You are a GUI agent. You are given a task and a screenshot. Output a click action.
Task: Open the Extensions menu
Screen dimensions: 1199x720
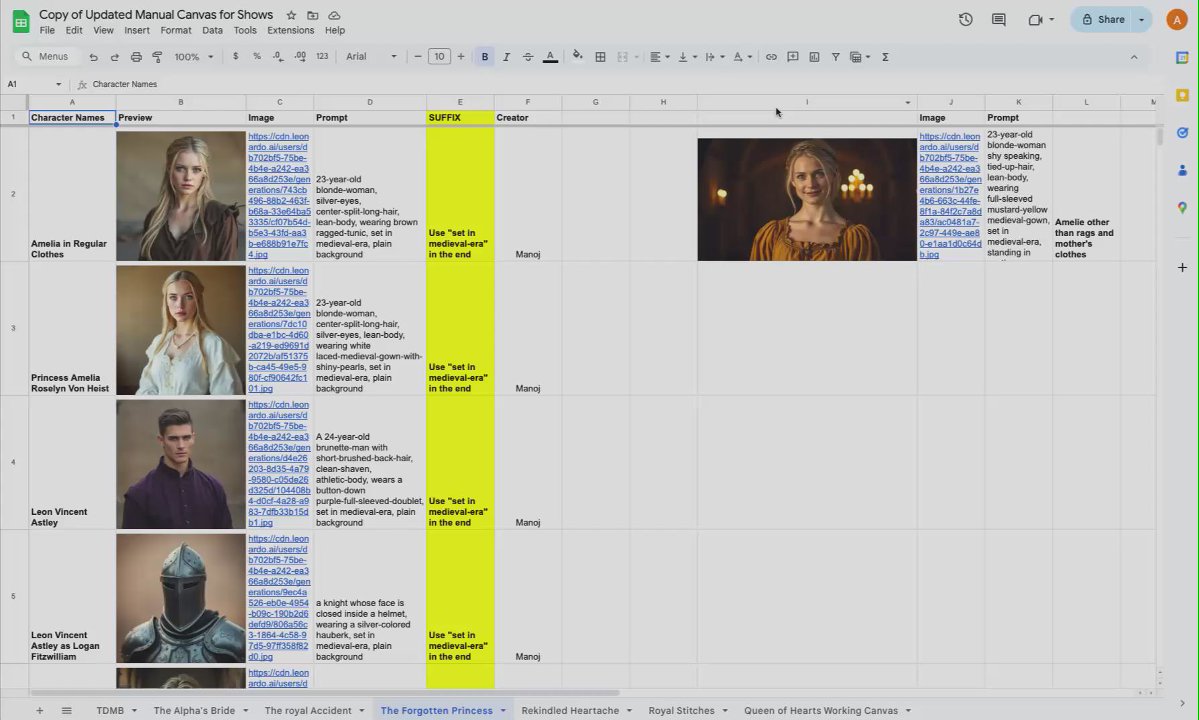(x=290, y=30)
